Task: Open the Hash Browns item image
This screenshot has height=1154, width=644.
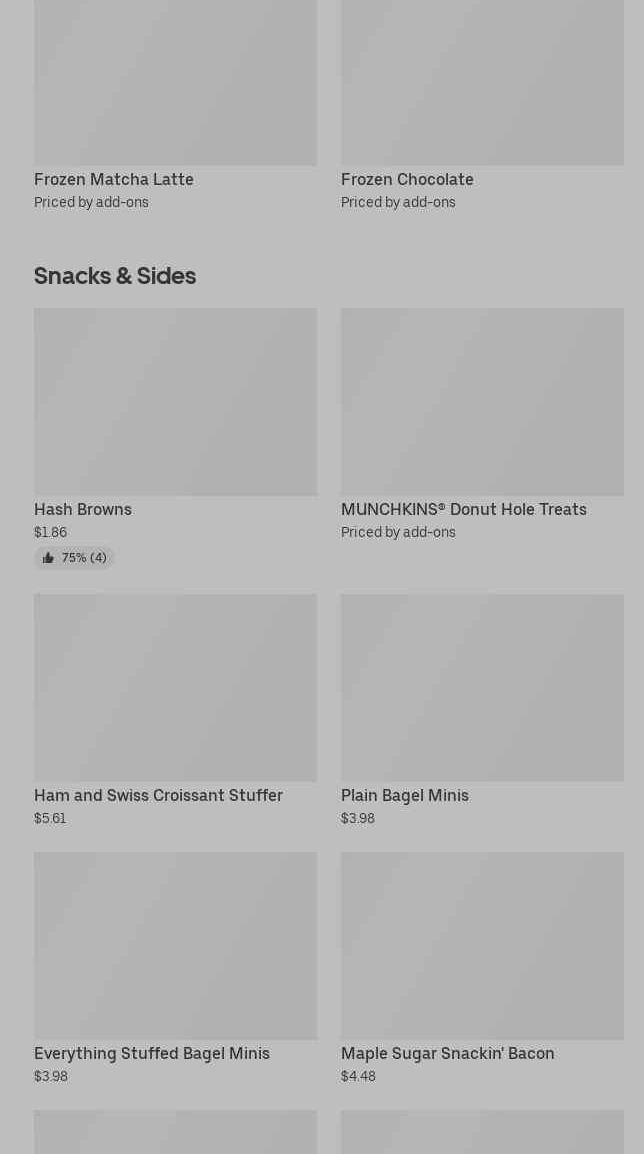Action: (x=175, y=401)
